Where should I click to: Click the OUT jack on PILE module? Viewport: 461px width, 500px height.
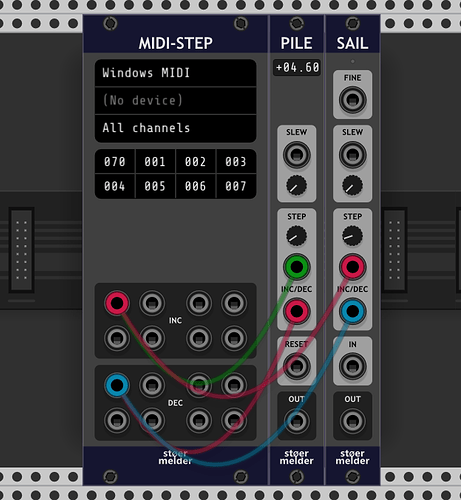[x=296, y=421]
